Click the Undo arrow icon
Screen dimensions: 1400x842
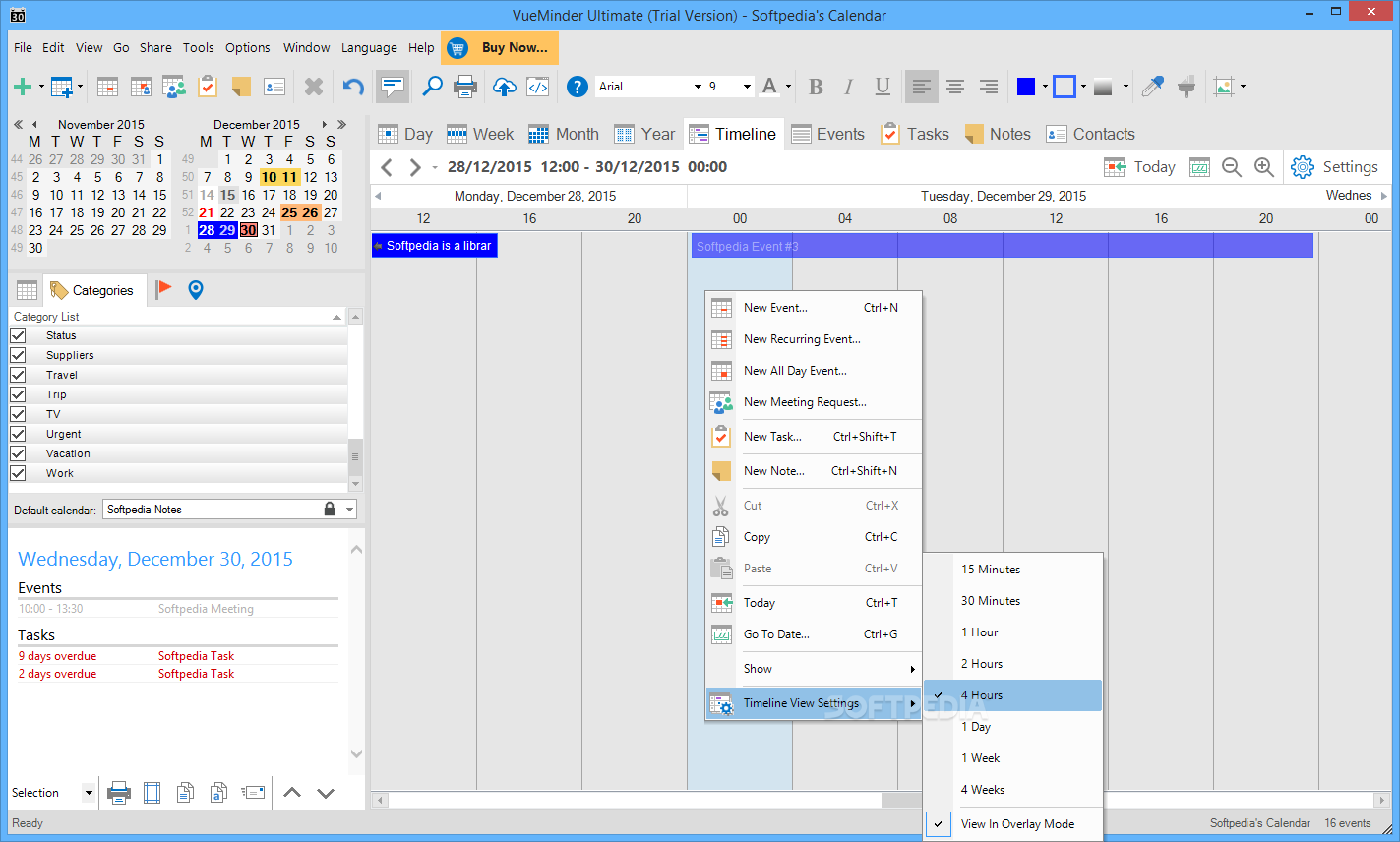tap(353, 87)
